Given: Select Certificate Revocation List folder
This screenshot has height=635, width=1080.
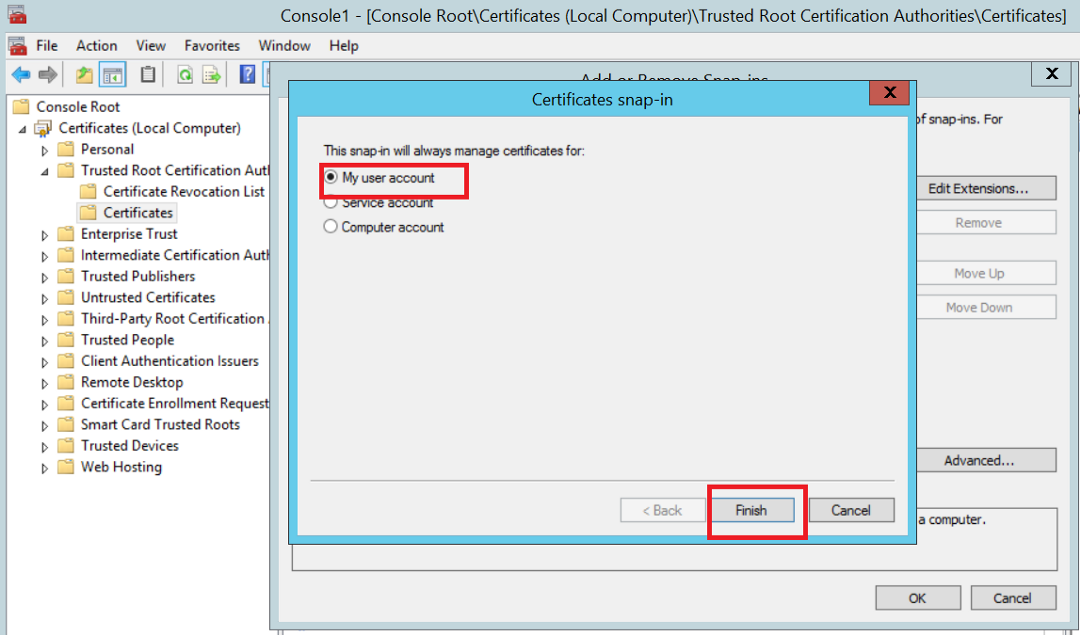Looking at the screenshot, I should click(183, 191).
